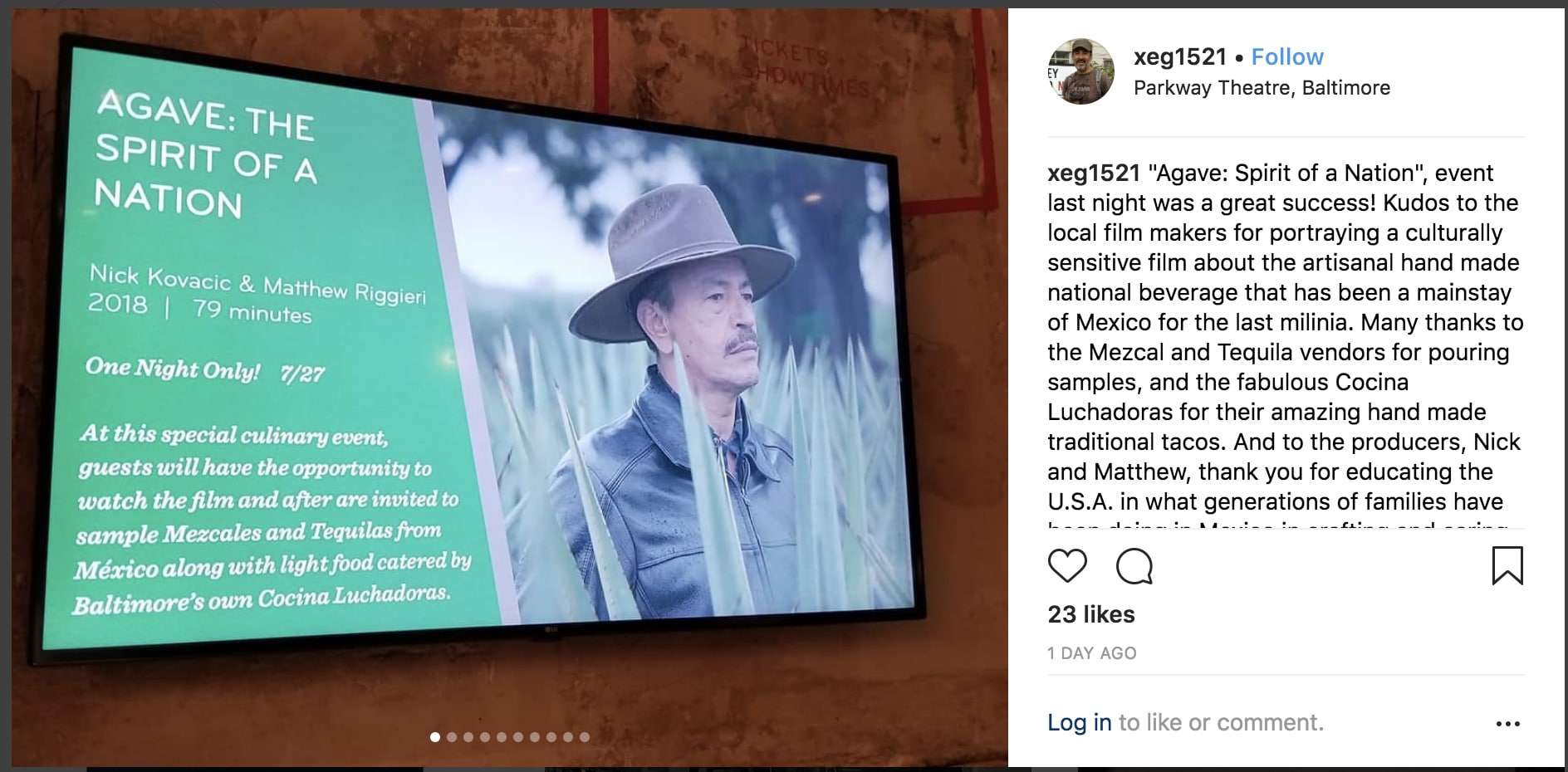
Task: Select the seventh carousel dot
Action: point(535,737)
